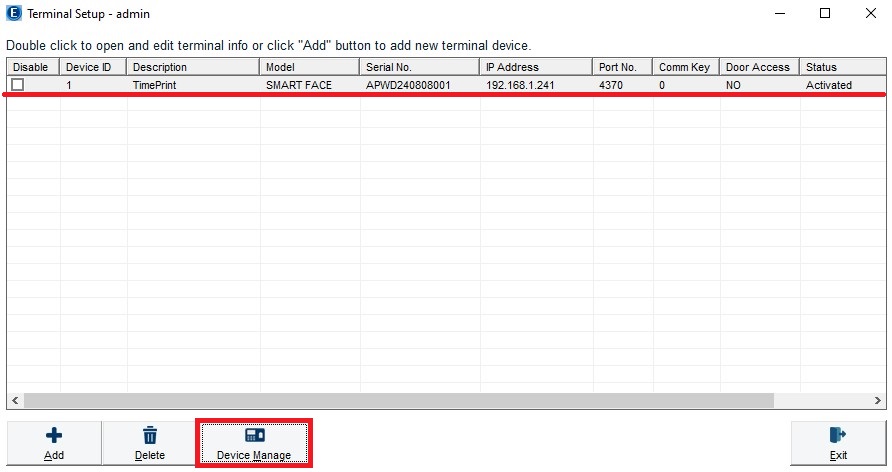The width and height of the screenshot is (892, 472).
Task: Click the Exit button
Action: click(838, 444)
